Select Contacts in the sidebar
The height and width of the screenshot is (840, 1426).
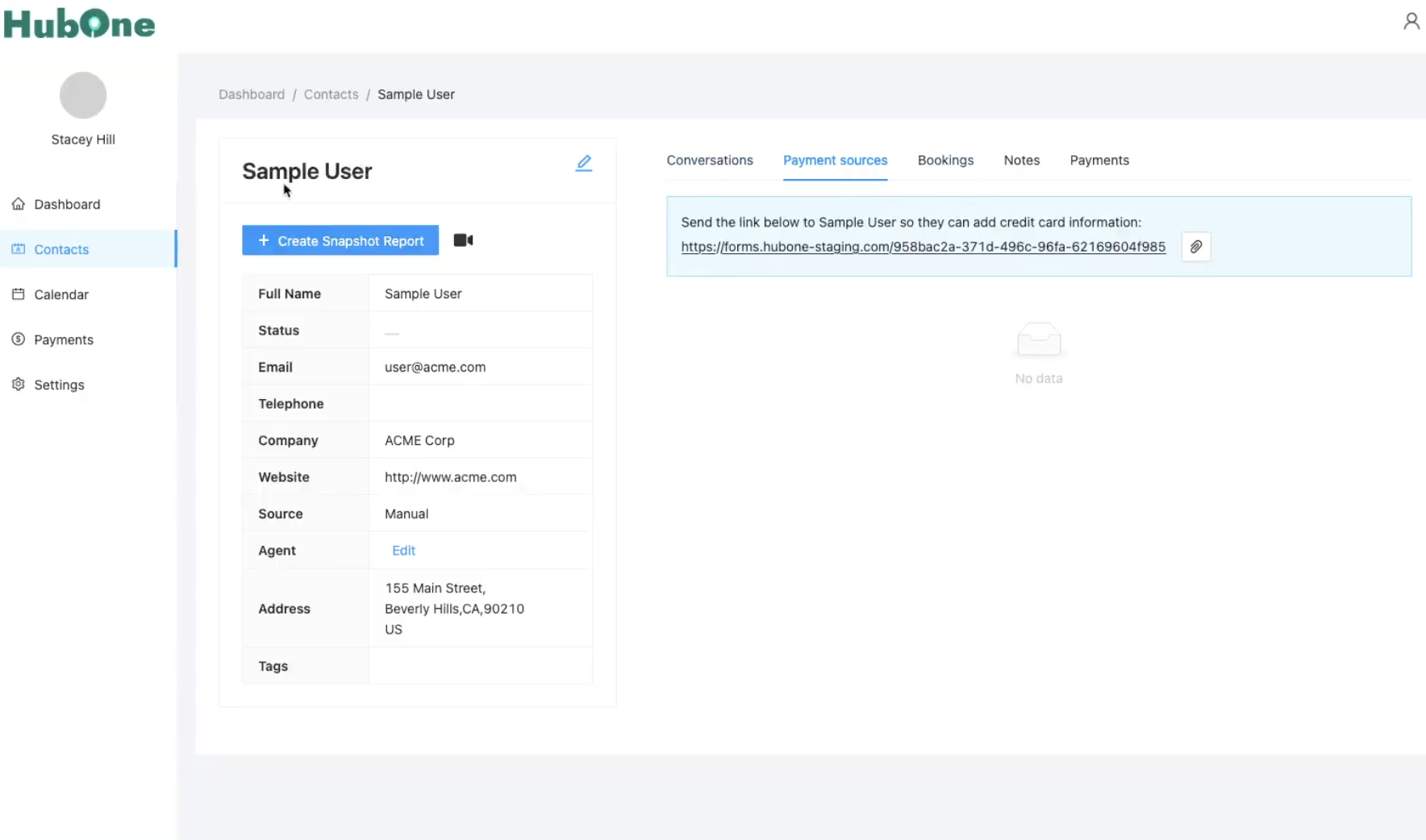click(x=88, y=249)
